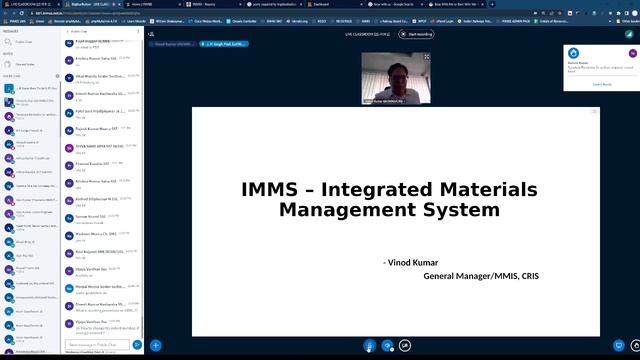Go back in the browser
This screenshot has width=640, height=360.
click(x=6, y=13)
